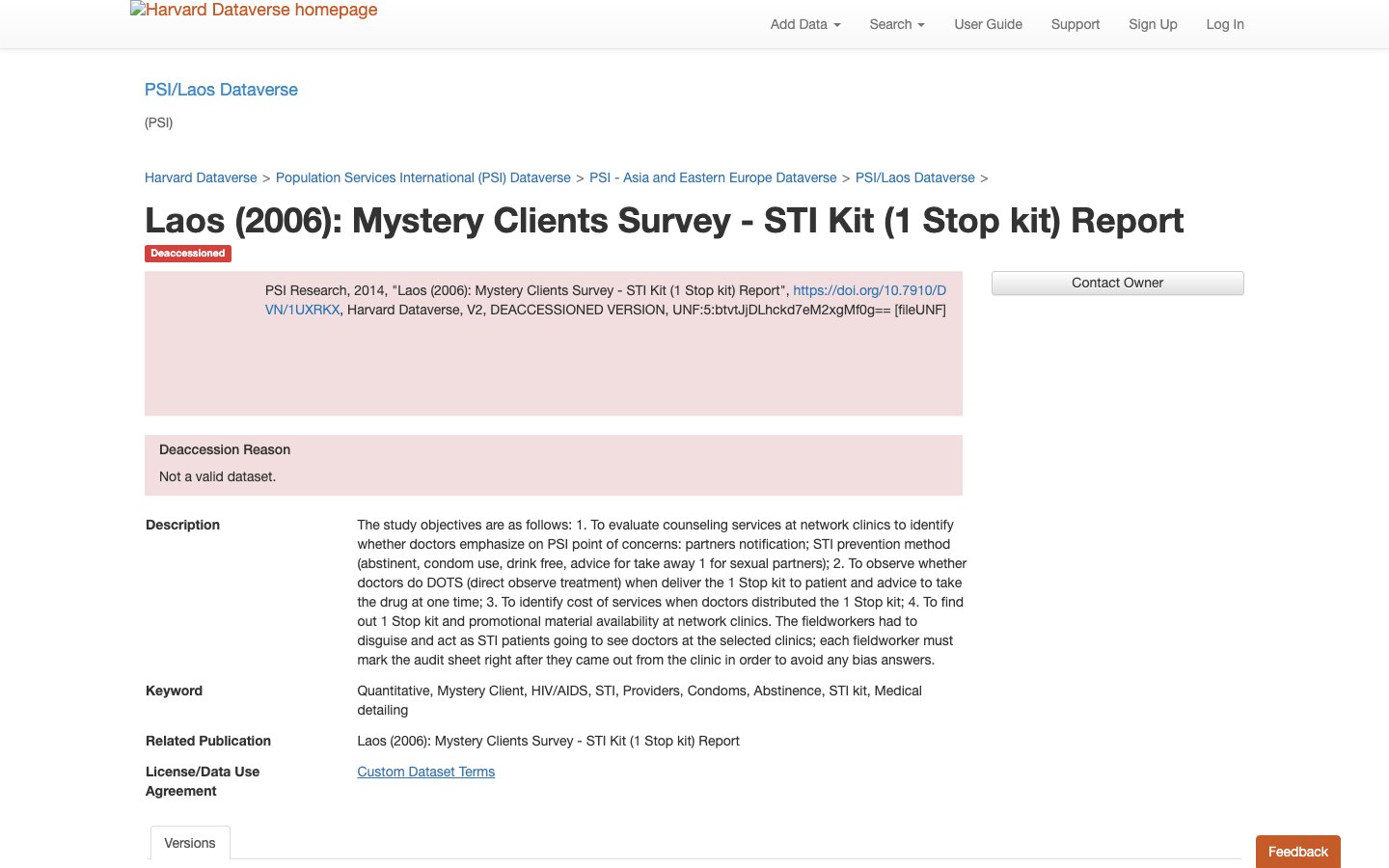Navigate to Harvard Dataverse breadcrumb

tap(201, 177)
